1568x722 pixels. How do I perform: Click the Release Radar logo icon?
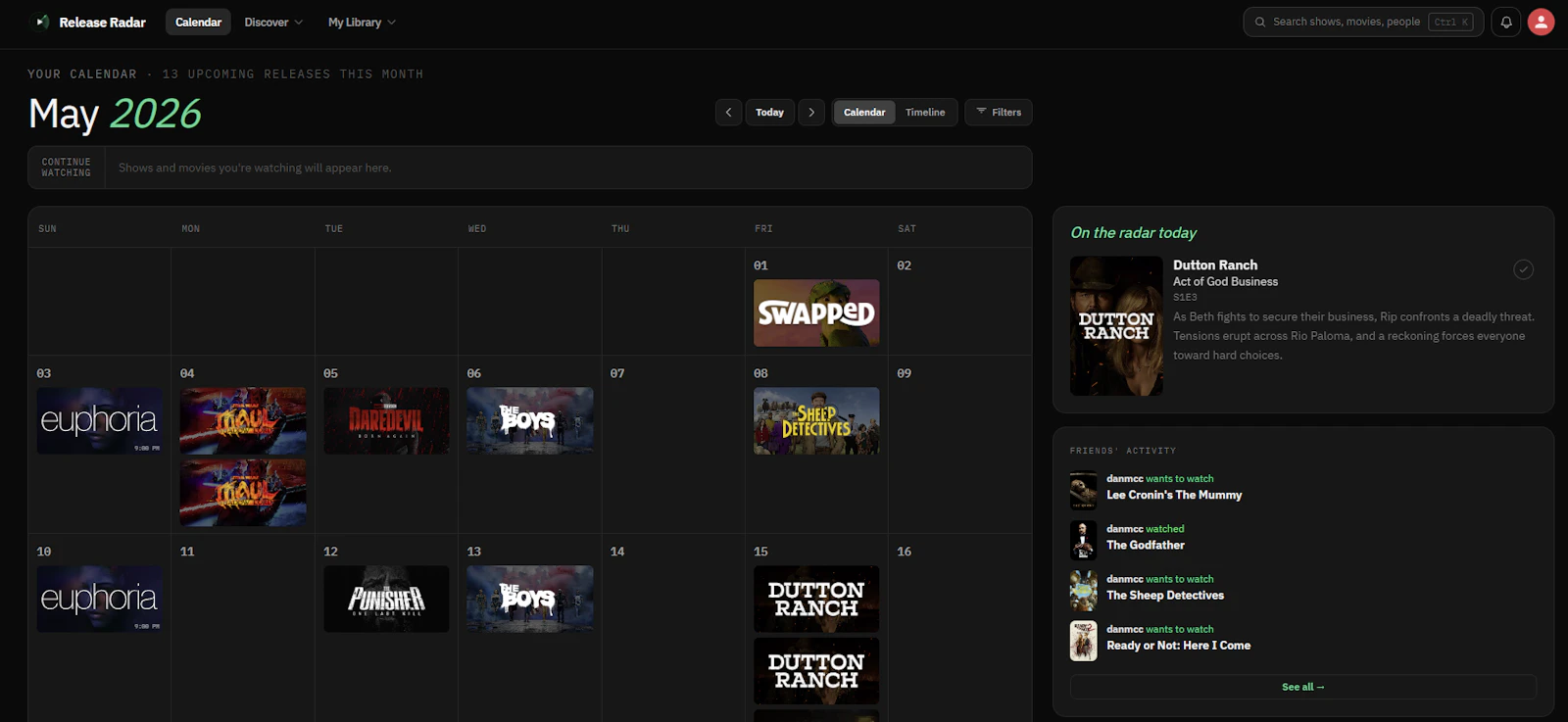point(41,22)
